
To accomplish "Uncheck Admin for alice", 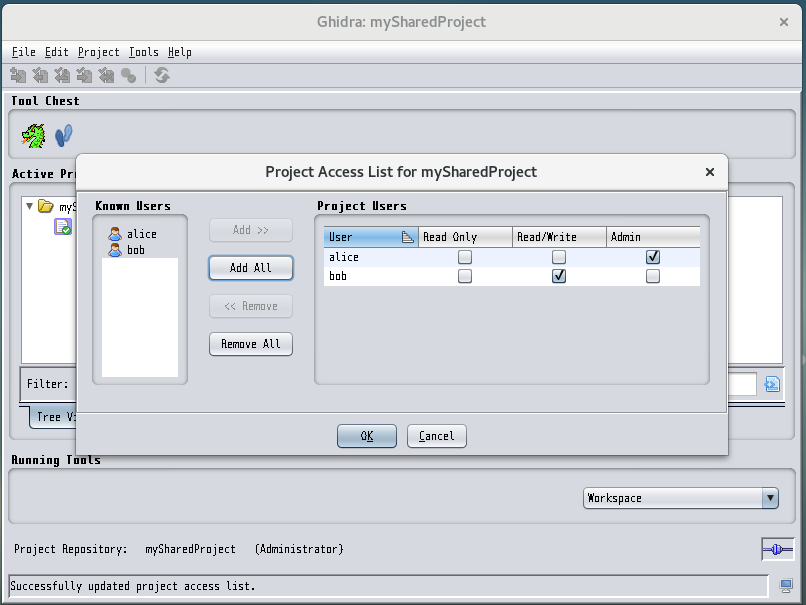I will (653, 257).
